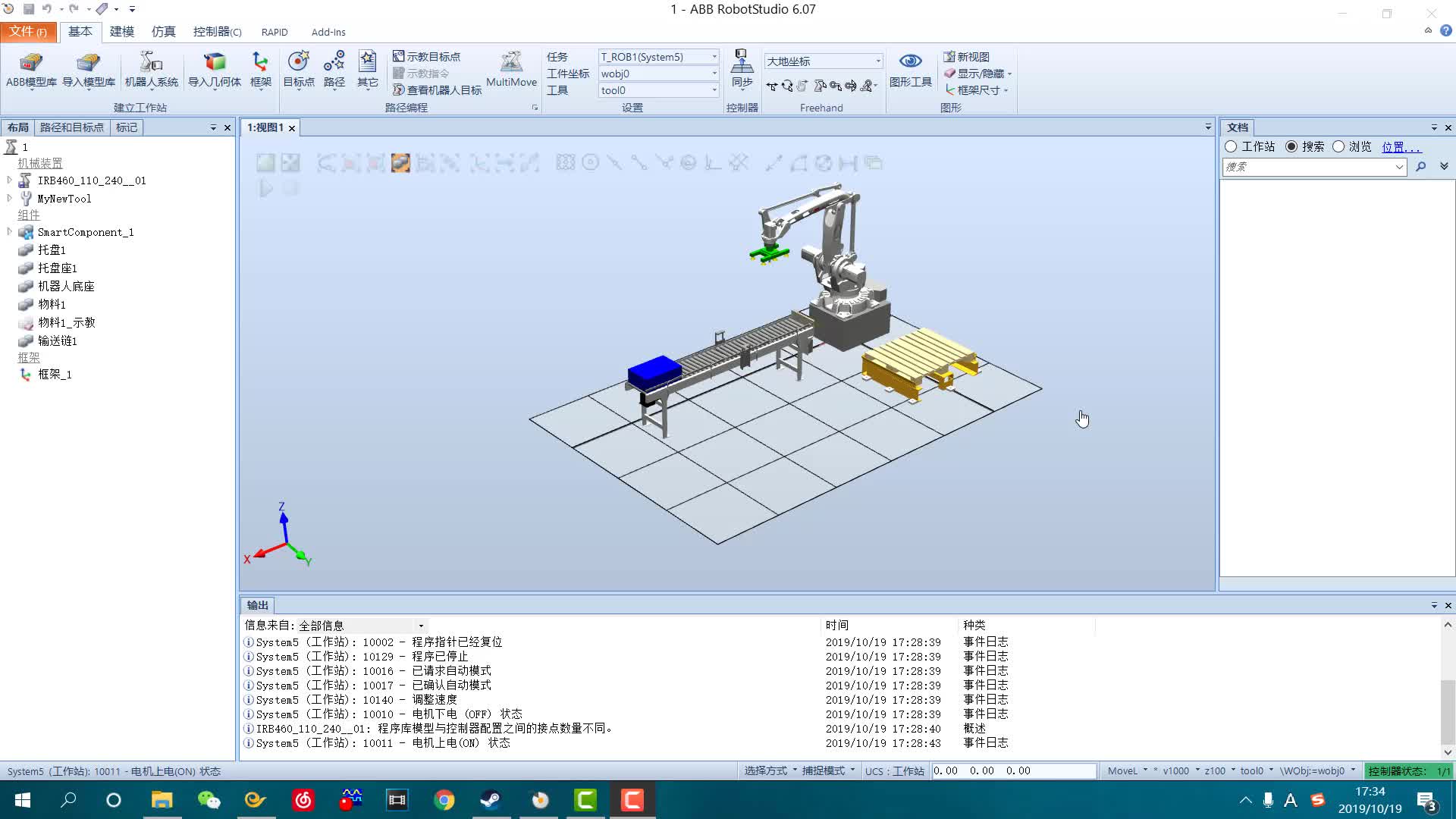Click the 位置... link
The height and width of the screenshot is (819, 1456).
click(1401, 147)
